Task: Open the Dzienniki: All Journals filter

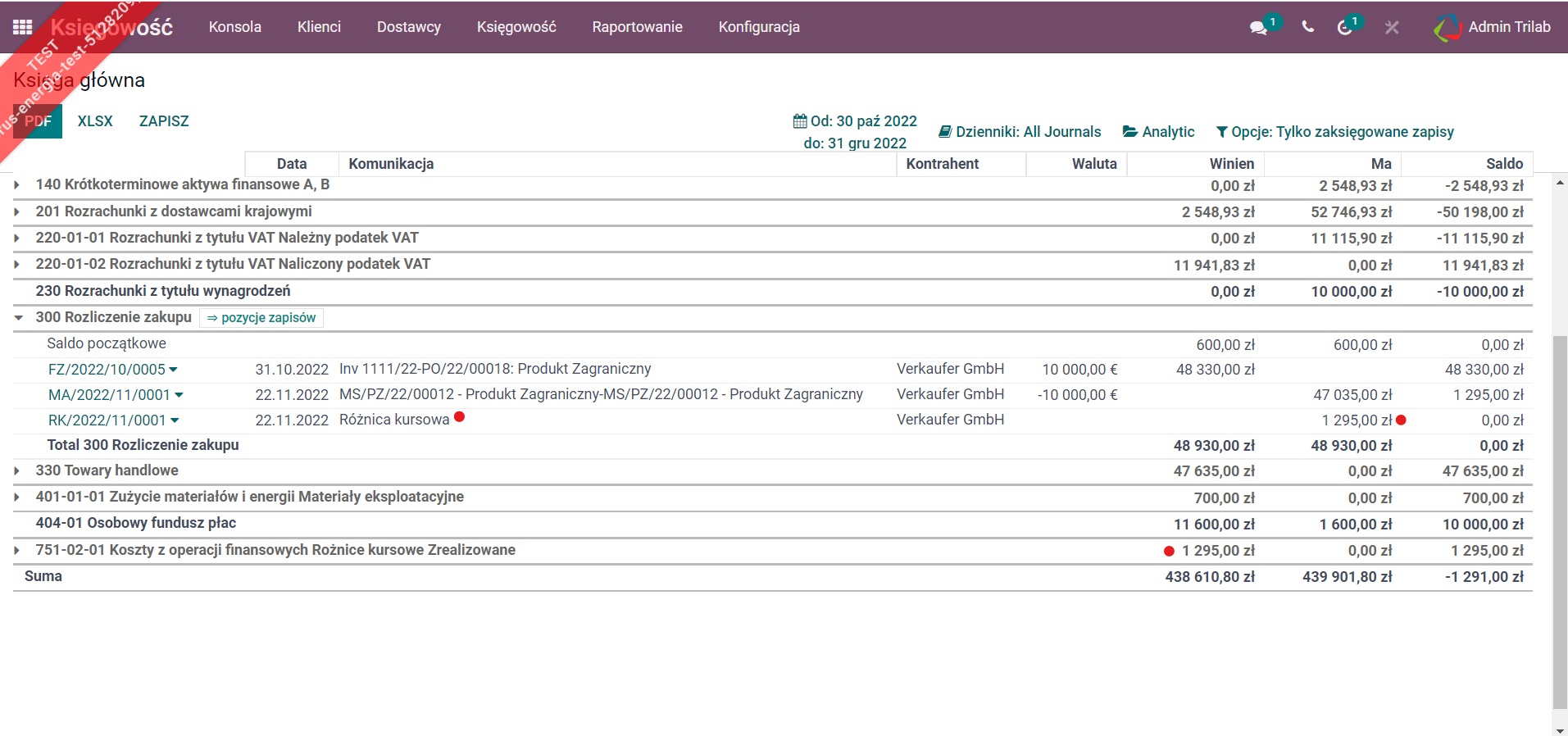Action: pyautogui.click(x=1020, y=132)
